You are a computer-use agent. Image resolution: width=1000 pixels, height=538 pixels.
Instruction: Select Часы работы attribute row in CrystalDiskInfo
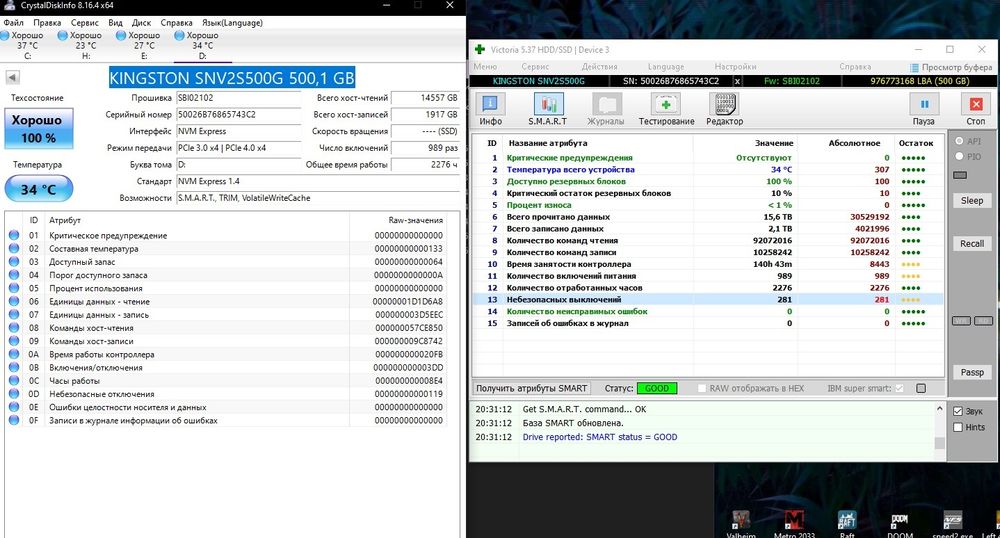228,381
